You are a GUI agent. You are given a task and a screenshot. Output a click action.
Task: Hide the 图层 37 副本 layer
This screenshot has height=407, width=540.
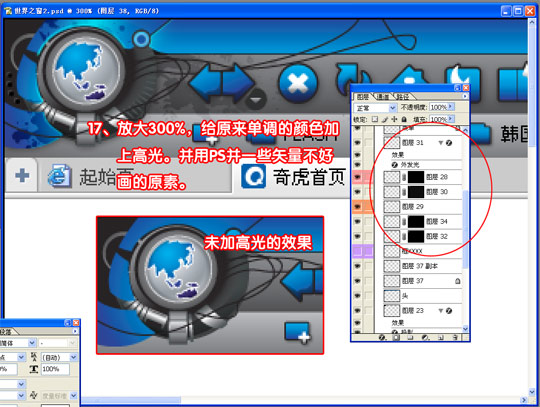click(x=357, y=266)
